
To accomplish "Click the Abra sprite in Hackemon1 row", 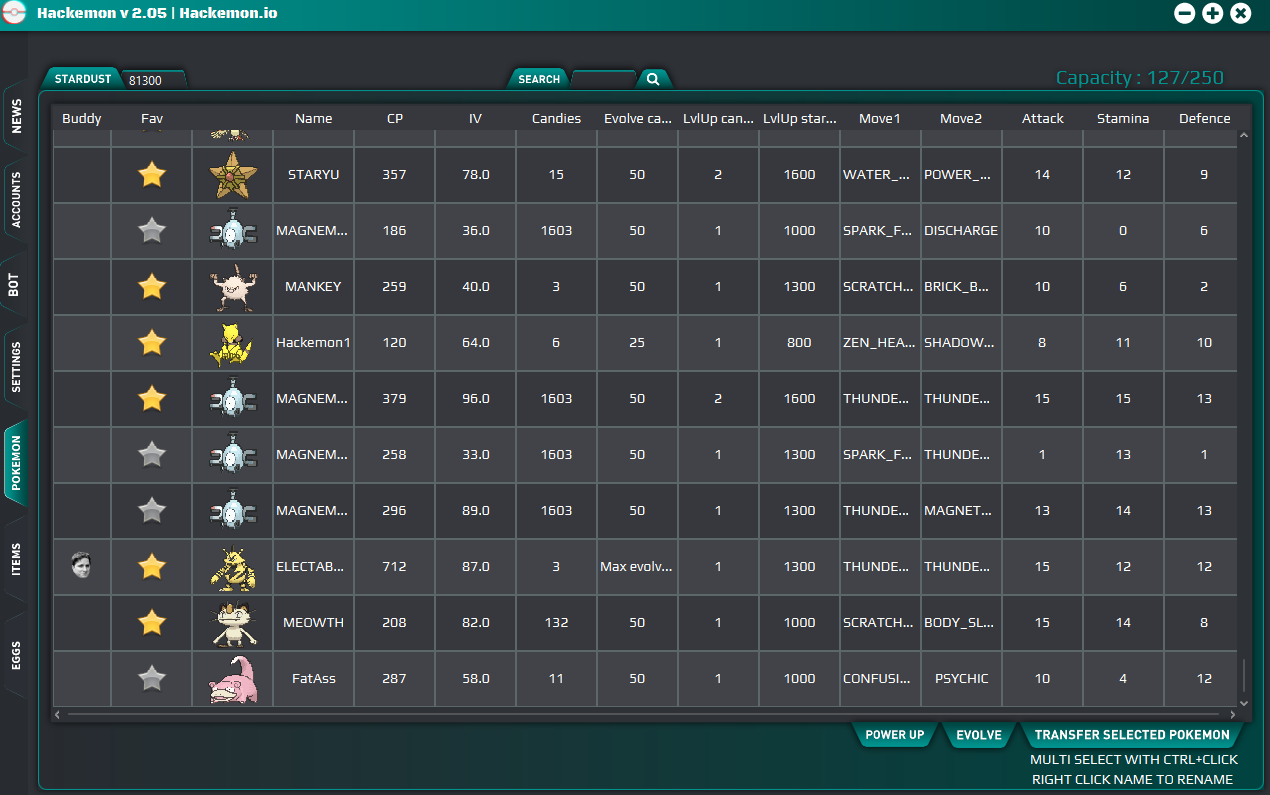I will point(232,343).
